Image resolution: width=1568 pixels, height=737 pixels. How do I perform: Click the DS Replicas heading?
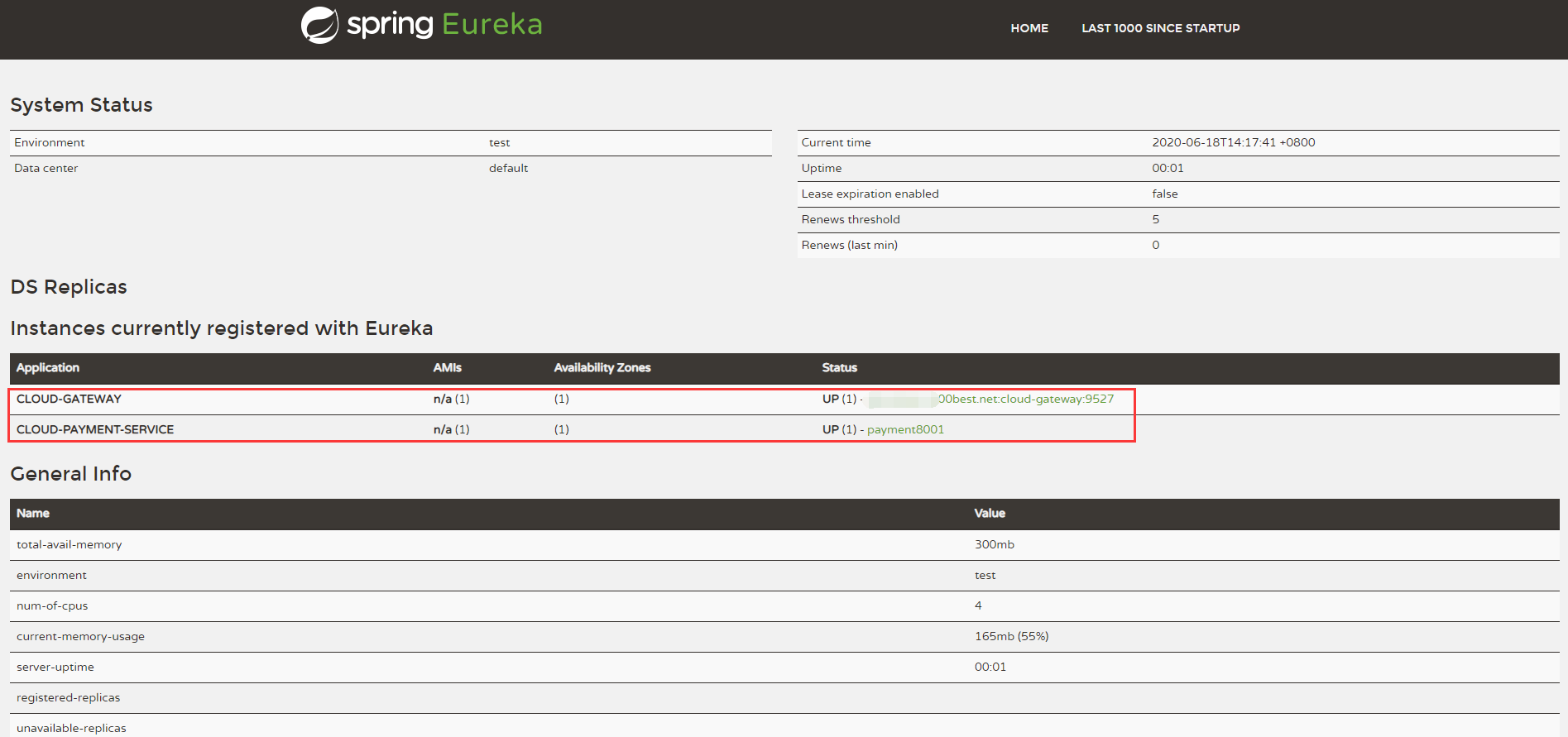click(x=69, y=287)
